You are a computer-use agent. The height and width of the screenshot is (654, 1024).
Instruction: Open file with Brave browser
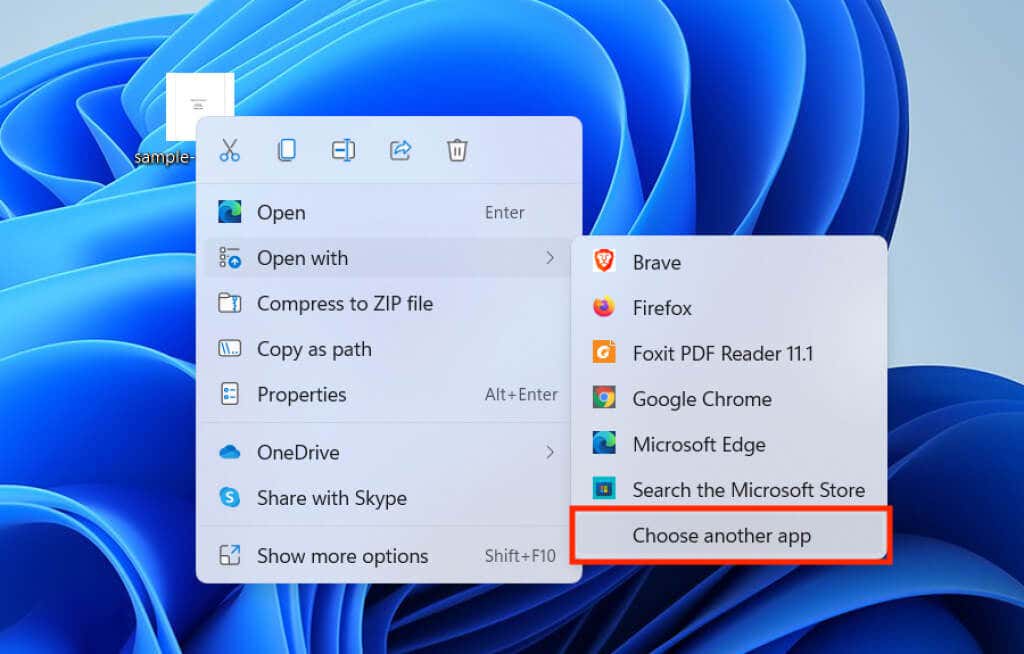pyautogui.click(x=656, y=263)
